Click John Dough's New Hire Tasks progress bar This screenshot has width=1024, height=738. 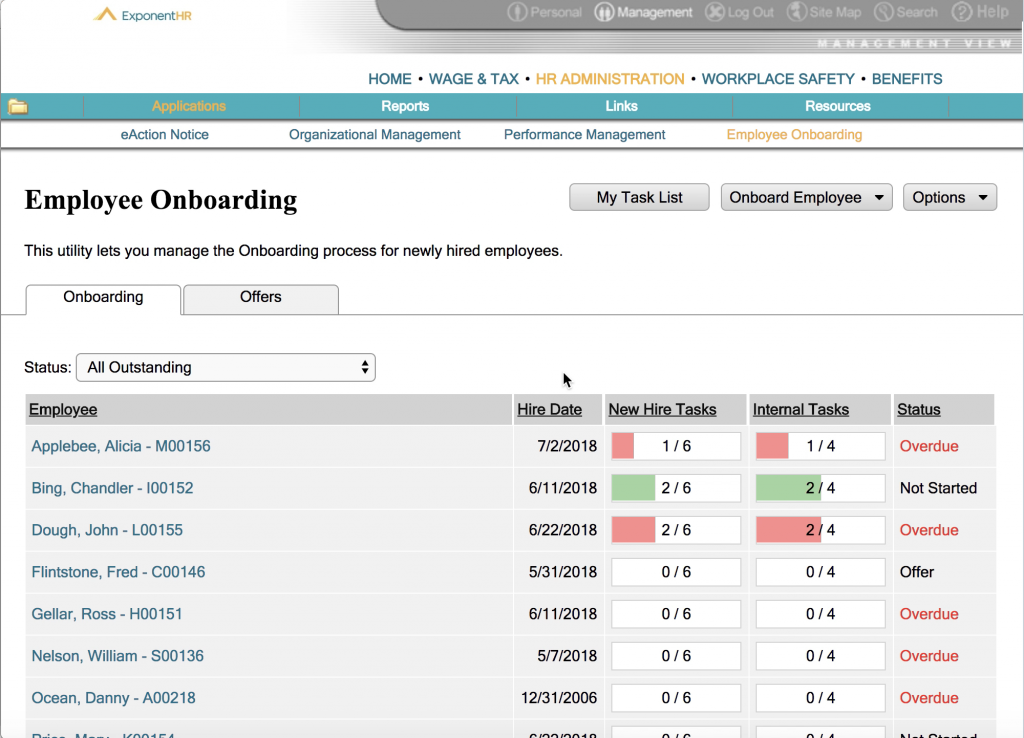tap(675, 530)
